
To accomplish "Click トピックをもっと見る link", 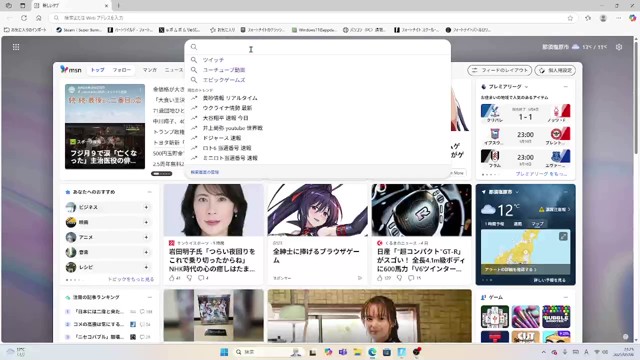I will (x=131, y=280).
